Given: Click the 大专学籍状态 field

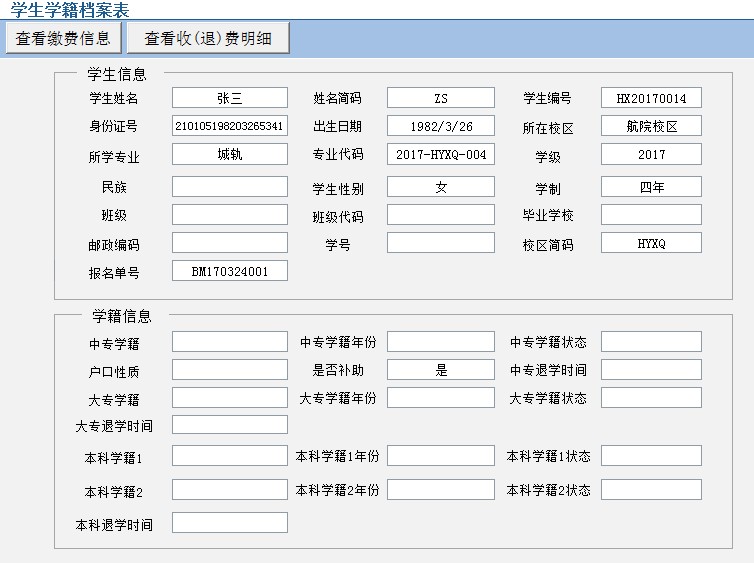Looking at the screenshot, I should [x=651, y=398].
